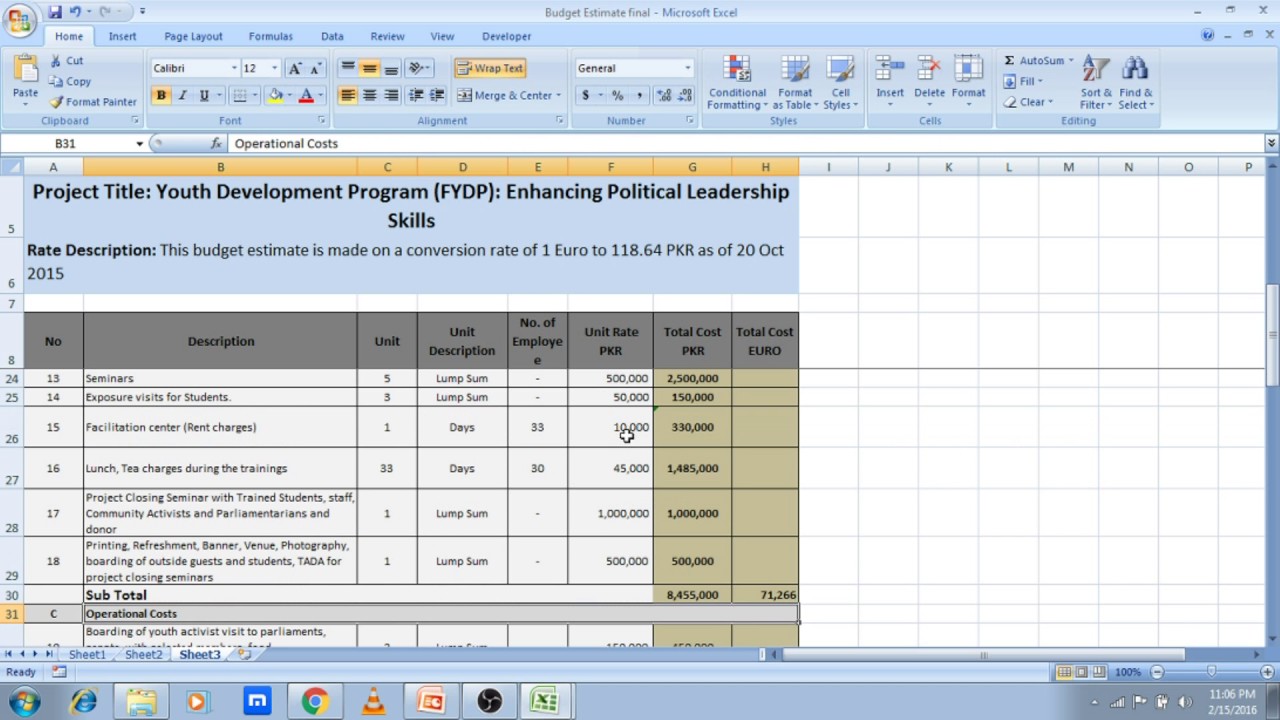
Task: Increase font size with Grow Font
Action: 295,68
